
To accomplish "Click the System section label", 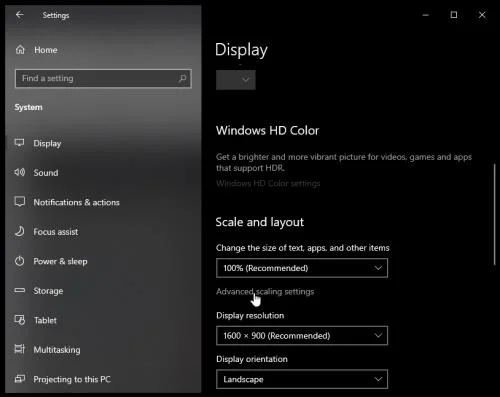I will pyautogui.click(x=28, y=107).
